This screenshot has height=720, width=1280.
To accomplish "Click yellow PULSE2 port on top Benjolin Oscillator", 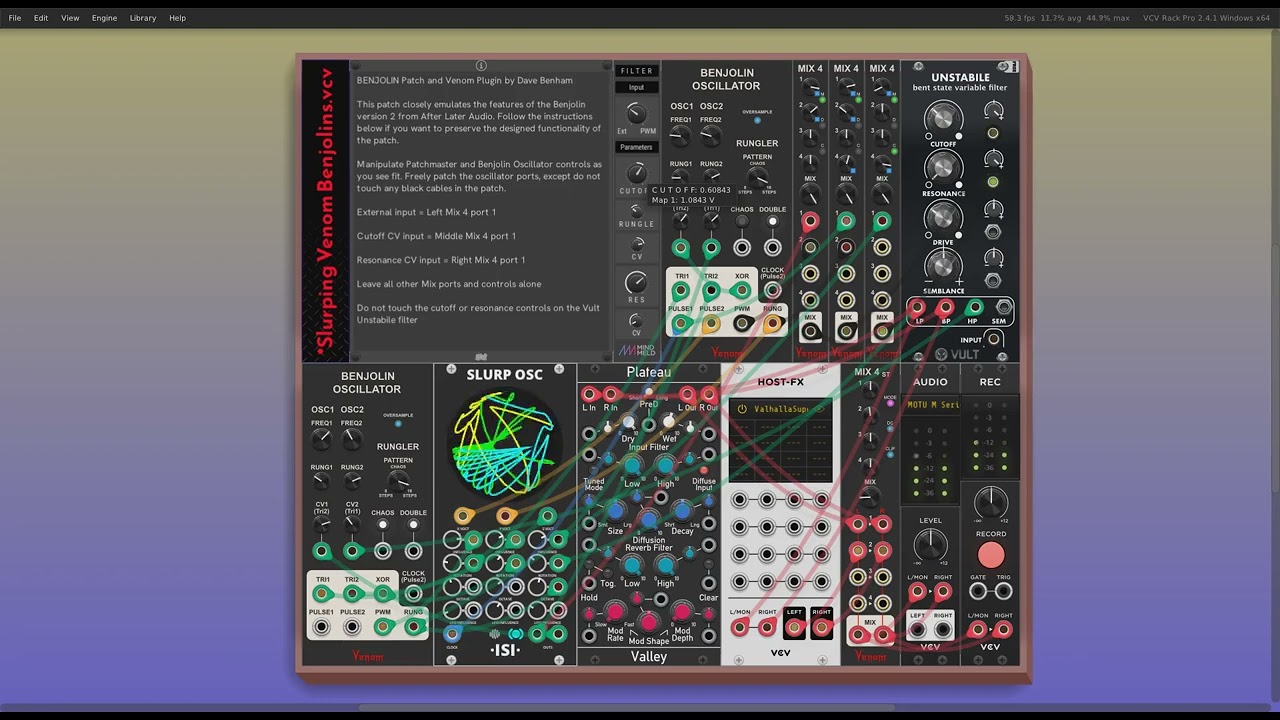I will [x=711, y=323].
